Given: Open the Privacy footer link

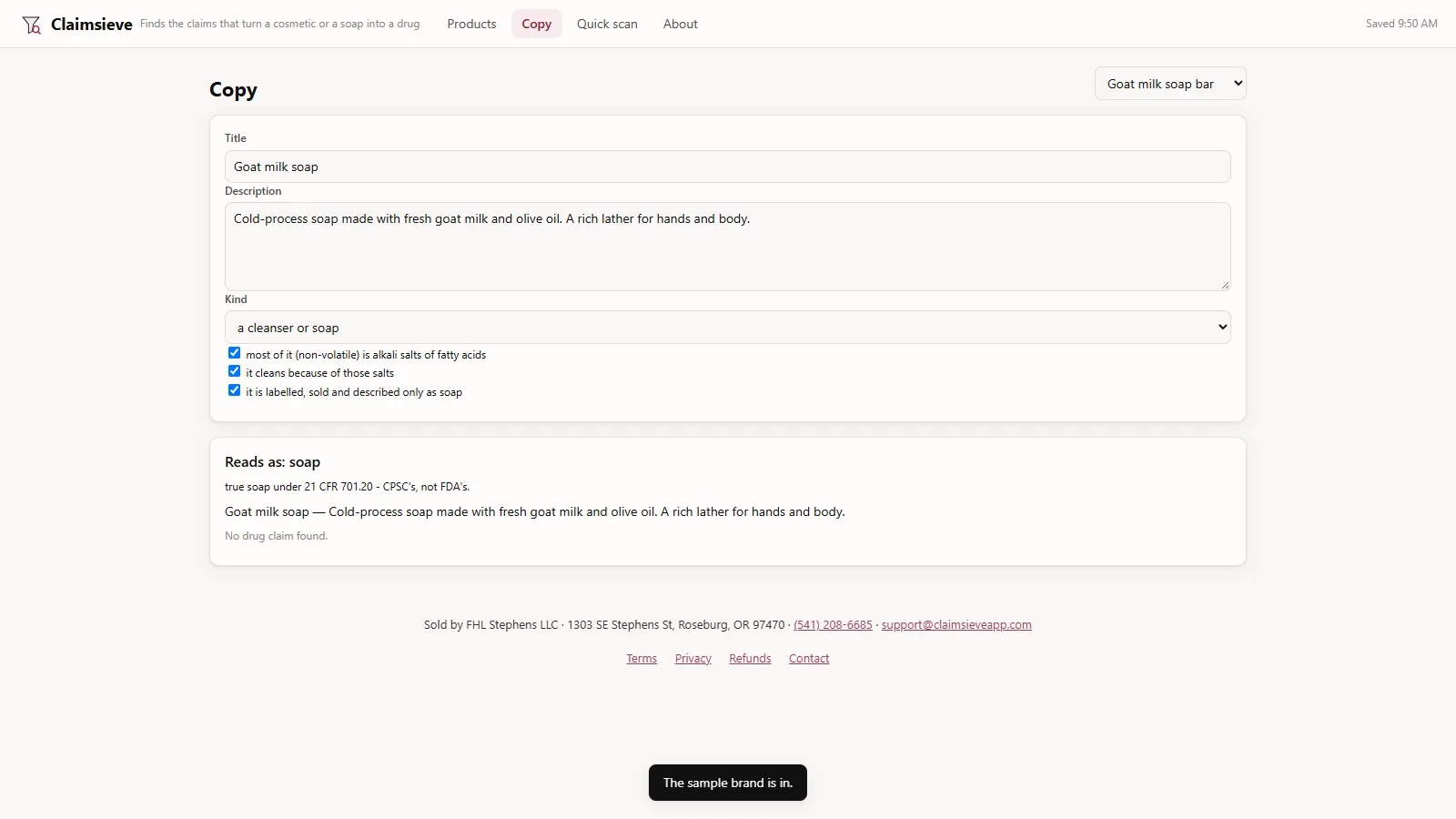Looking at the screenshot, I should pyautogui.click(x=693, y=659).
